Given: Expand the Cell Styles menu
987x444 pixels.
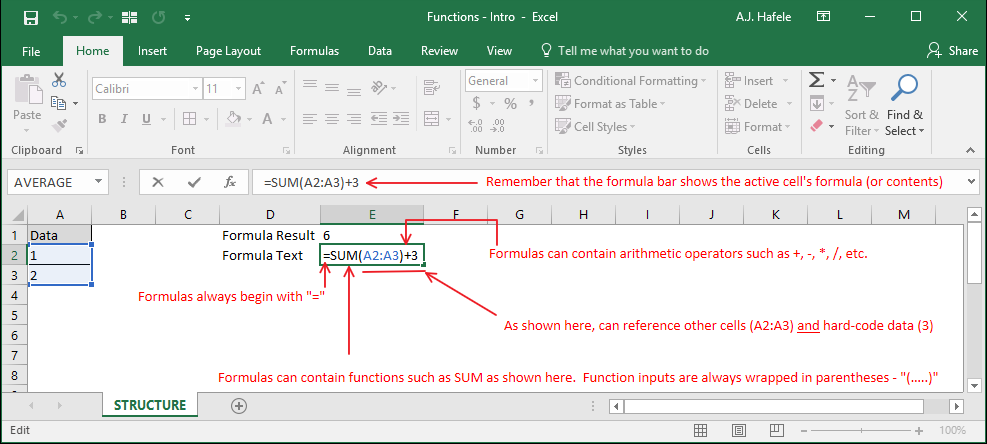Looking at the screenshot, I should (x=595, y=126).
